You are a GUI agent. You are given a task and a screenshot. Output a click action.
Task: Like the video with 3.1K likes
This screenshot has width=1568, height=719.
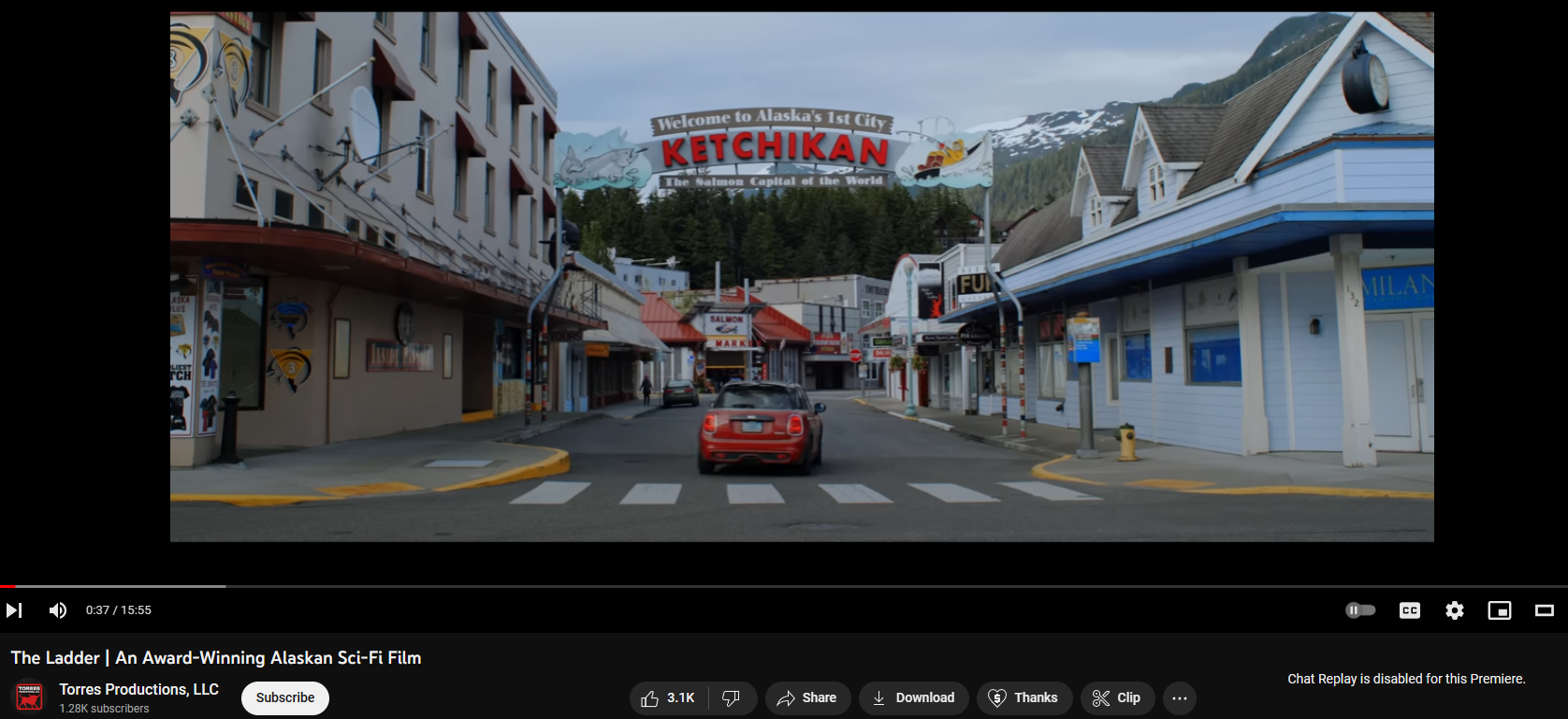[668, 698]
